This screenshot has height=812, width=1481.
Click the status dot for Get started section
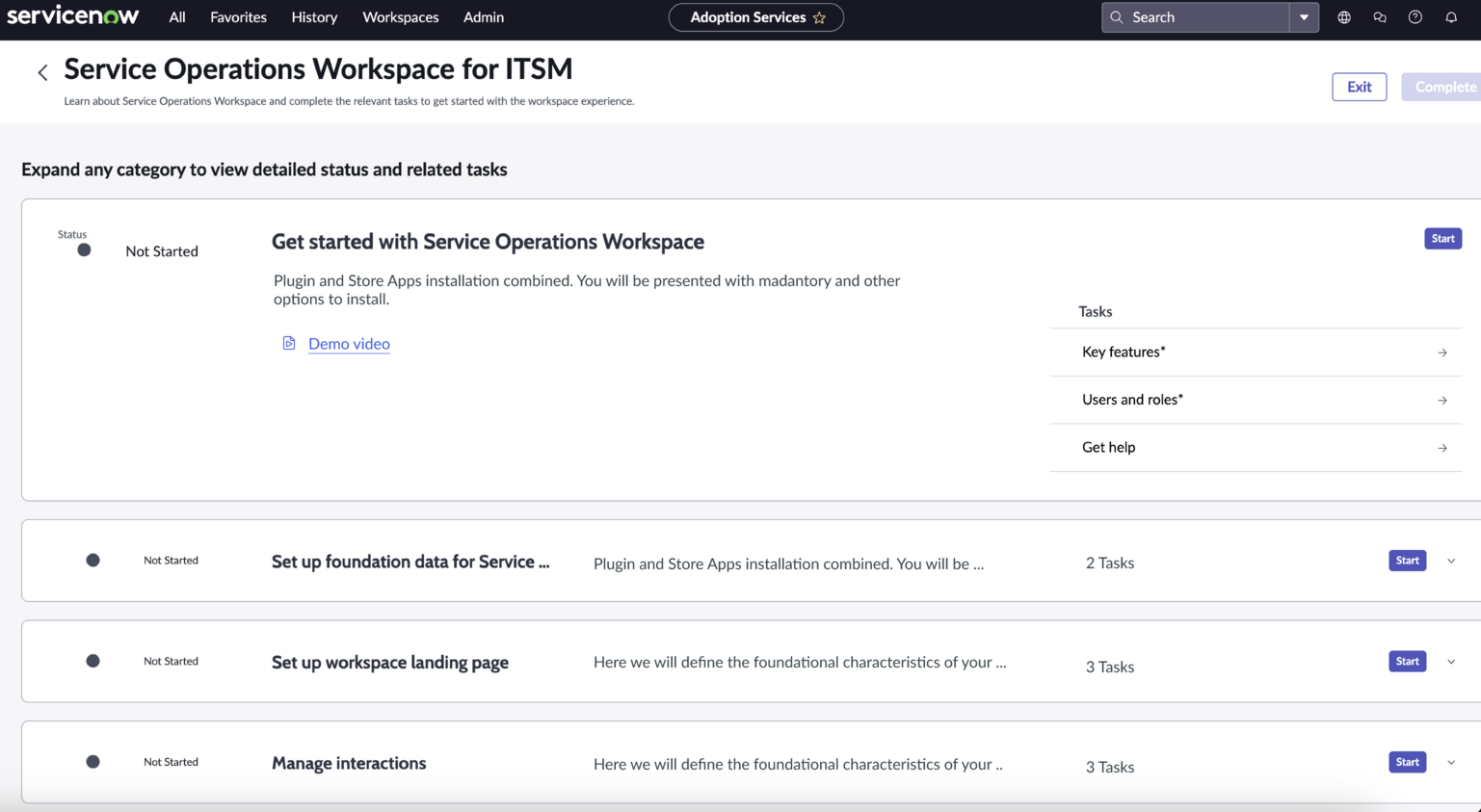(84, 250)
